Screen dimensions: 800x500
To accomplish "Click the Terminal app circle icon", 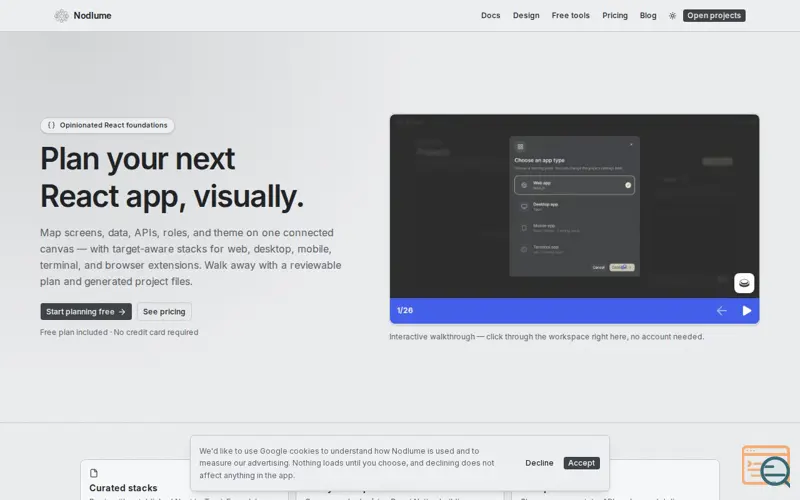I will (524, 249).
